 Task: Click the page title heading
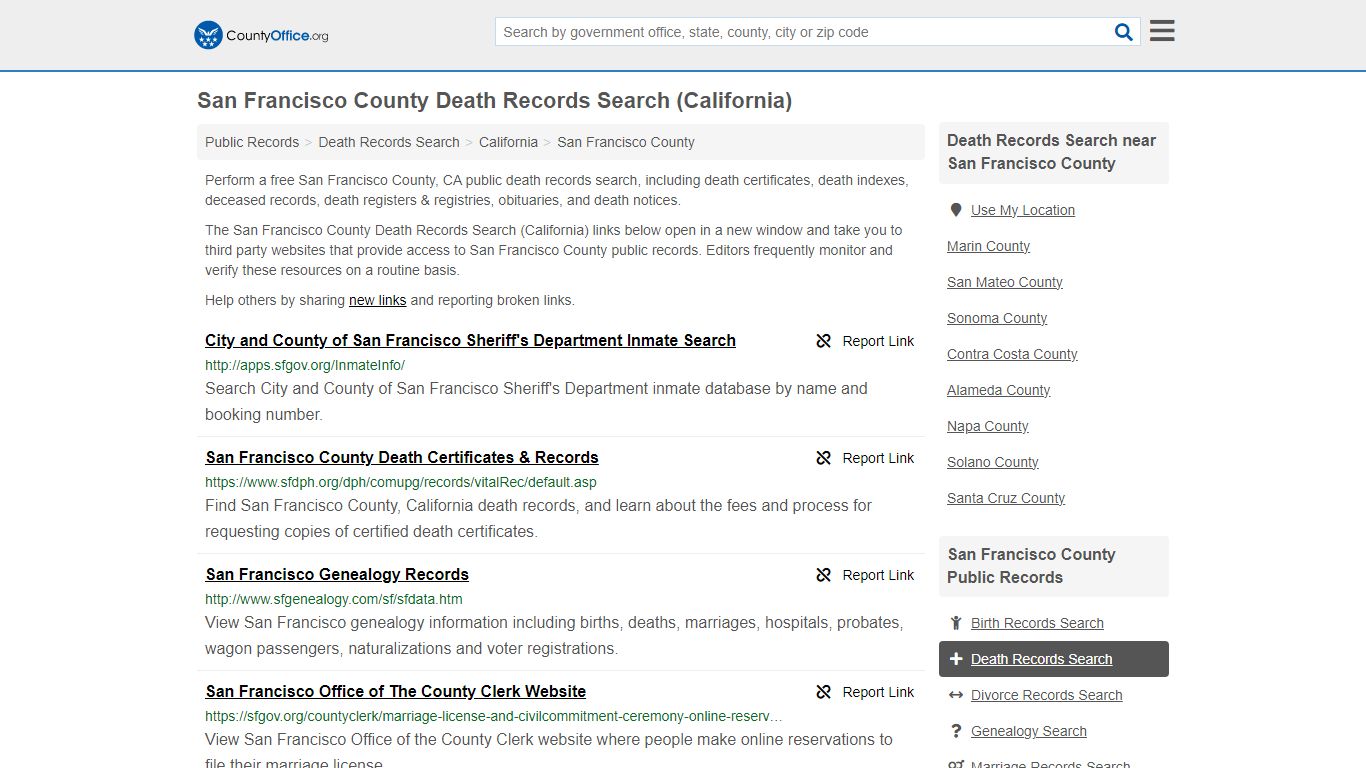494,100
